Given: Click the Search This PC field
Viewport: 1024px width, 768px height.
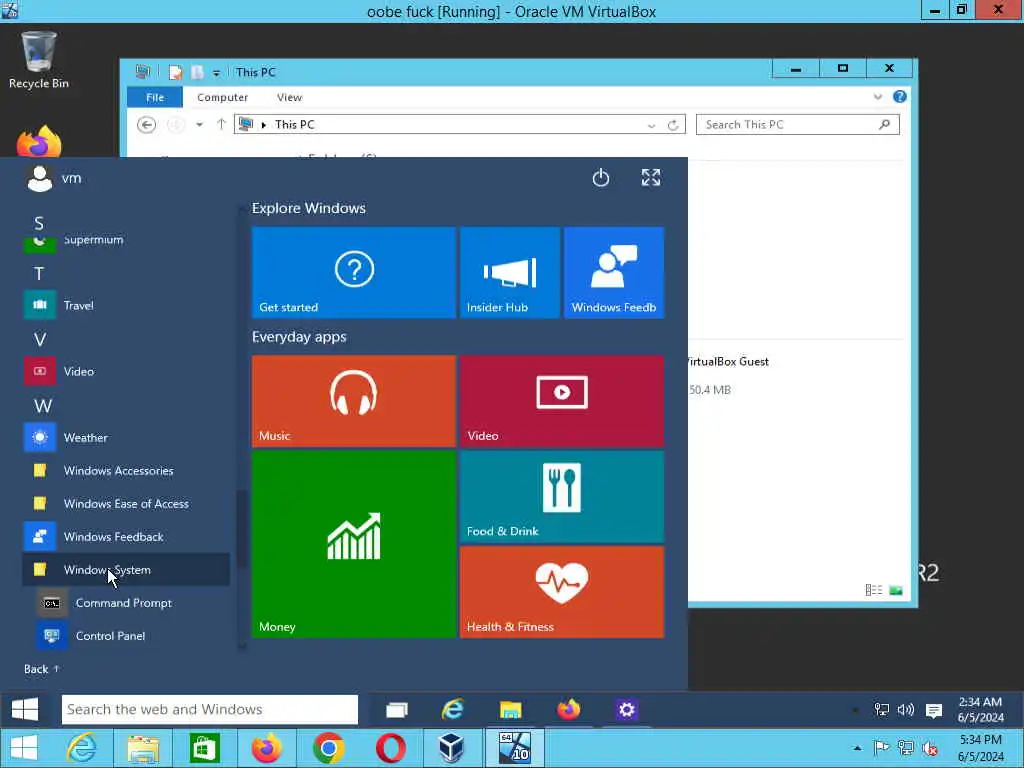Looking at the screenshot, I should click(x=797, y=125).
